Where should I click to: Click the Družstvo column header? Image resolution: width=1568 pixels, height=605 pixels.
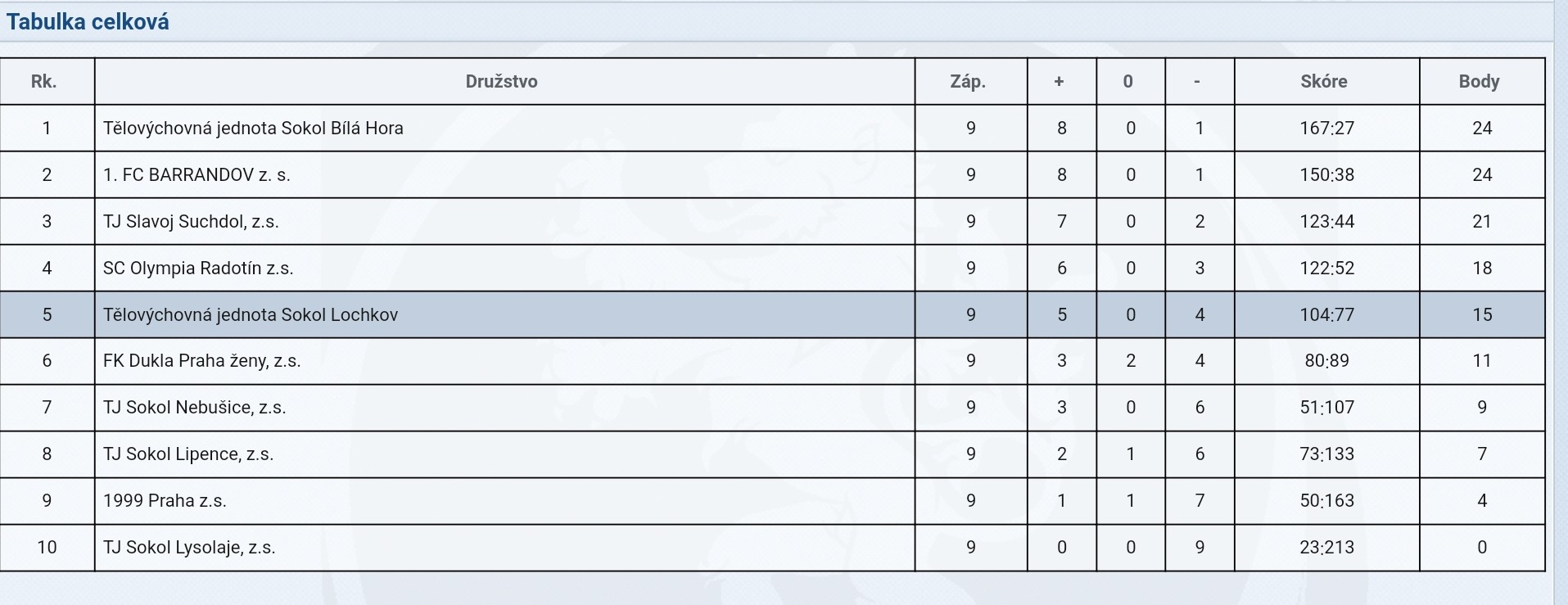coord(501,81)
